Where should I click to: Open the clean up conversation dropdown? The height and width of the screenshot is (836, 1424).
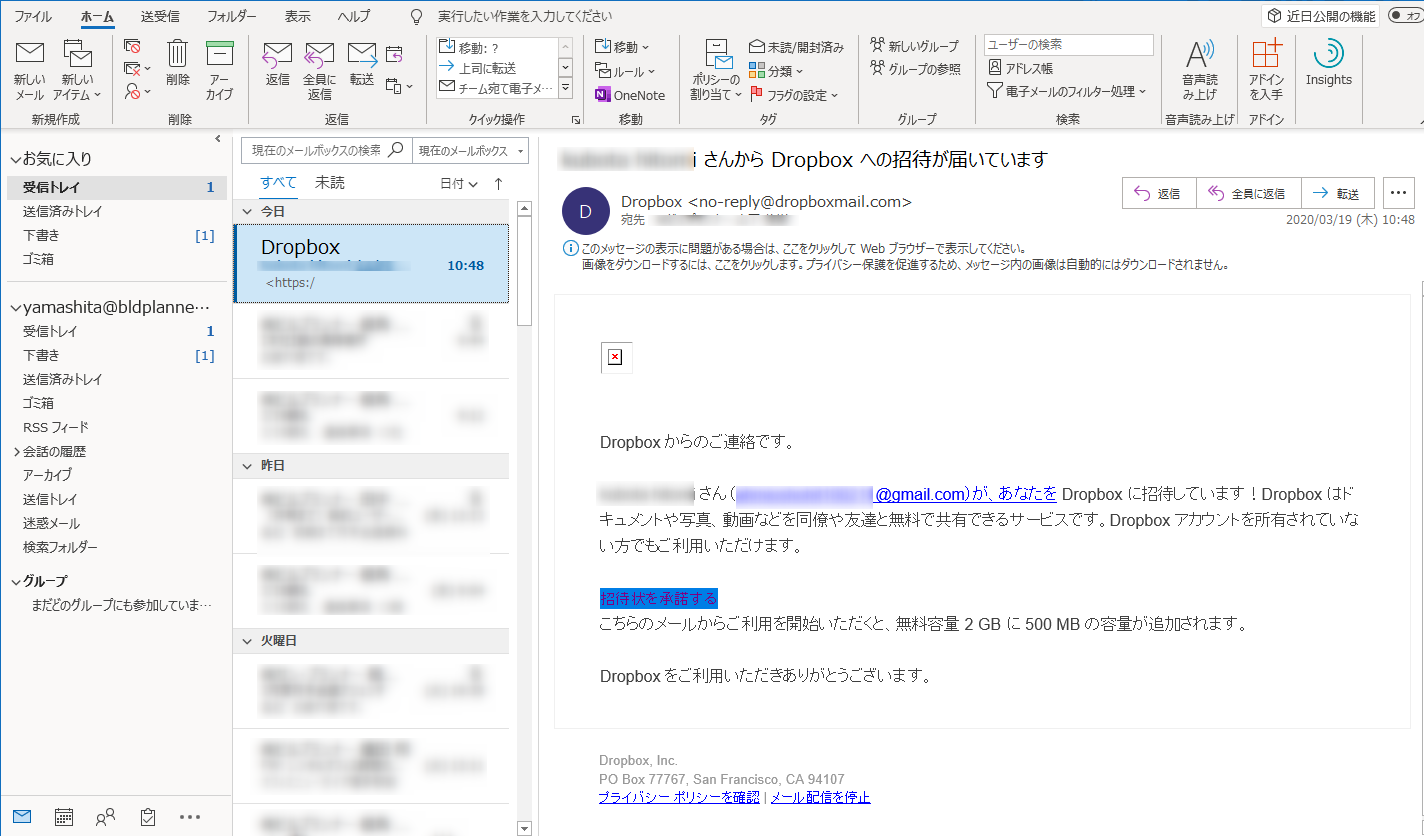coord(137,69)
